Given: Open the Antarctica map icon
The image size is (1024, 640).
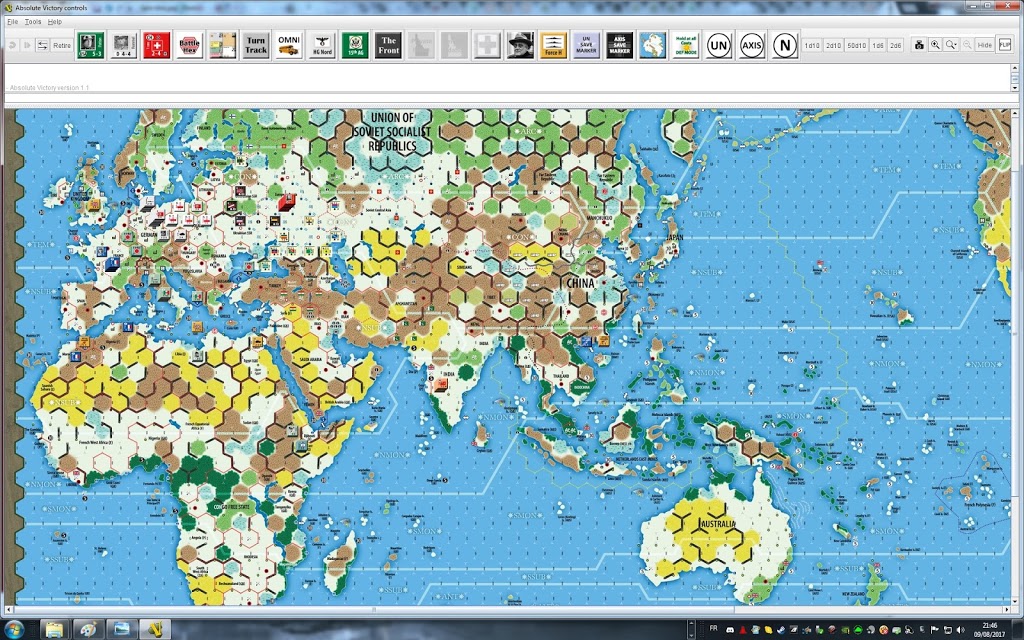Looking at the screenshot, I should [652, 45].
